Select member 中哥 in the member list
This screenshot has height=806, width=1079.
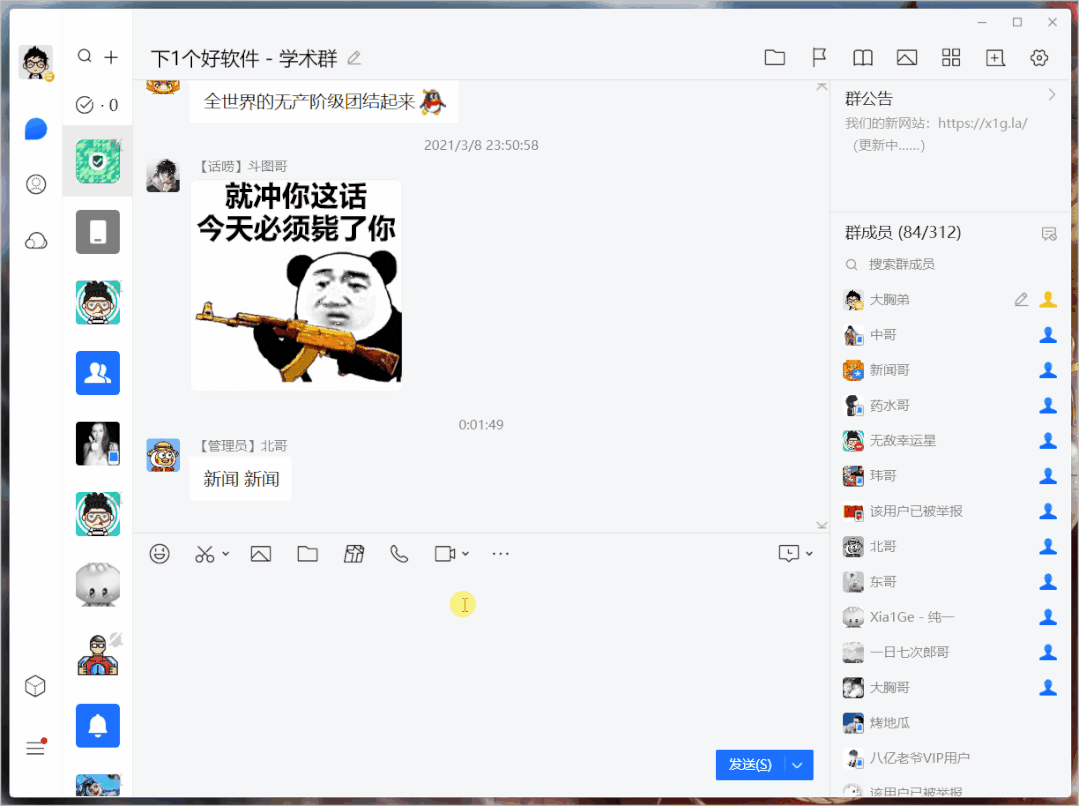(x=950, y=335)
